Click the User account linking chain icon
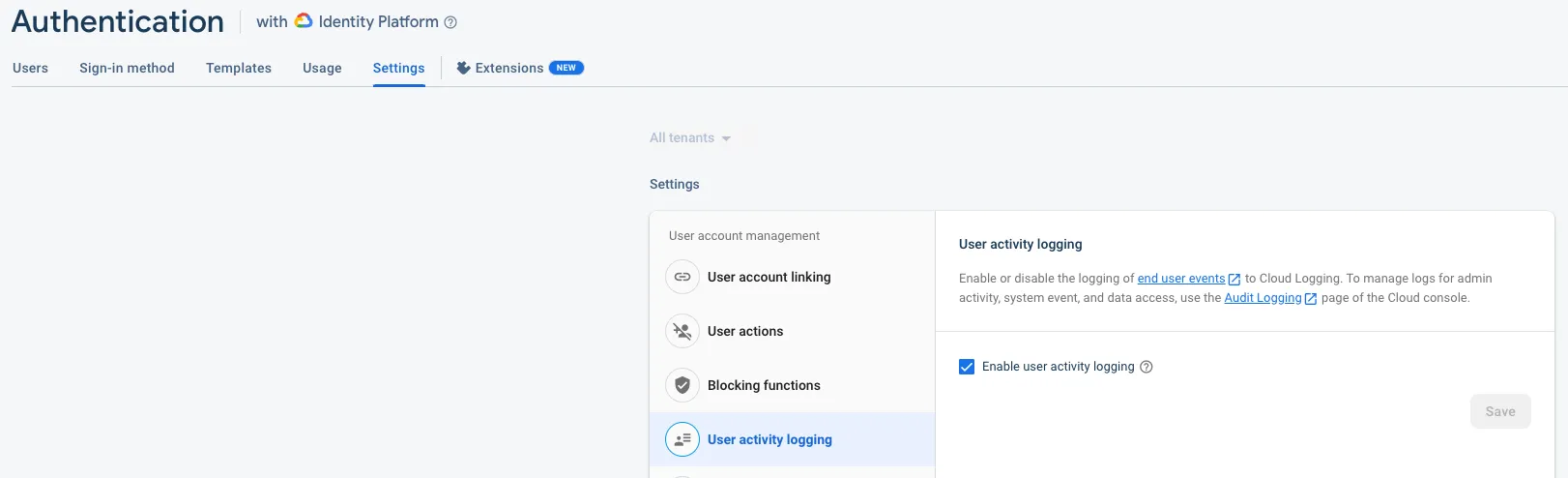The image size is (1568, 478). click(682, 277)
